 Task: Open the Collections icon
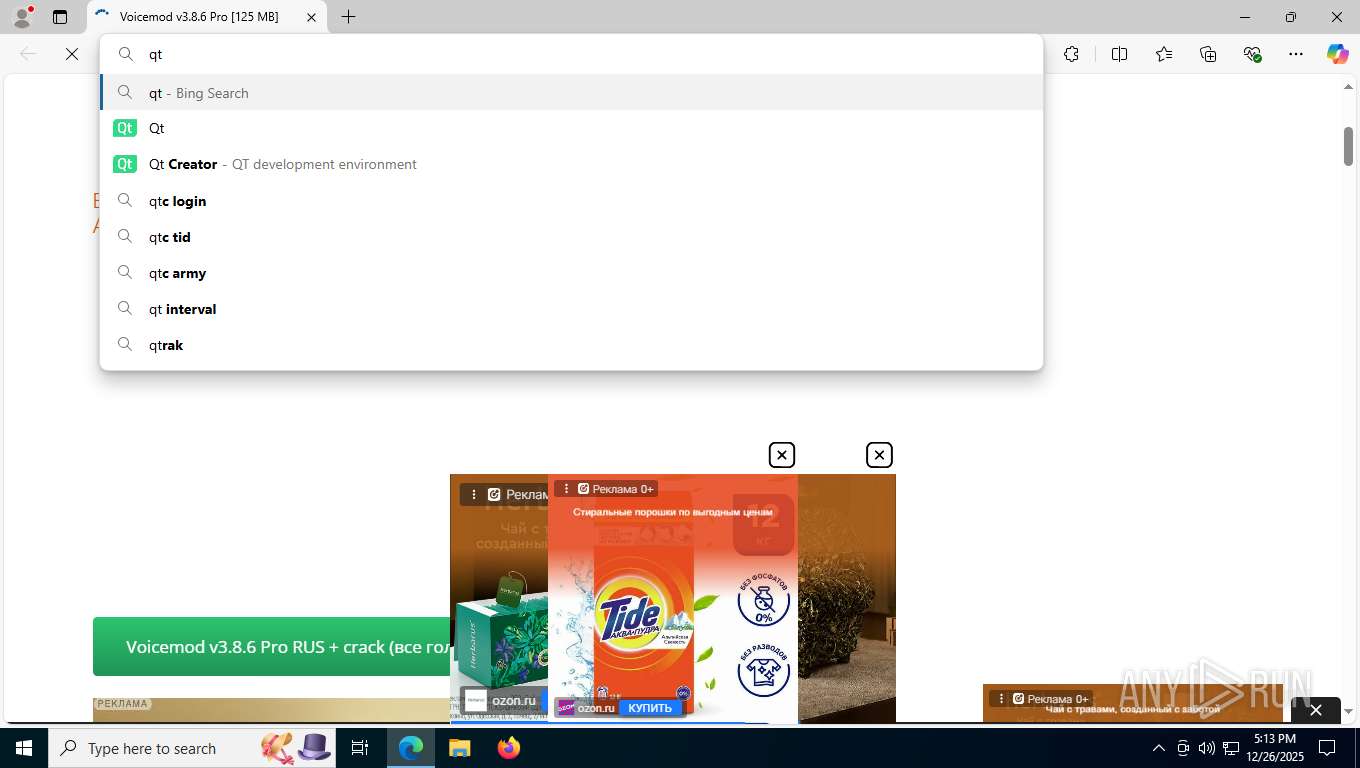(1208, 54)
